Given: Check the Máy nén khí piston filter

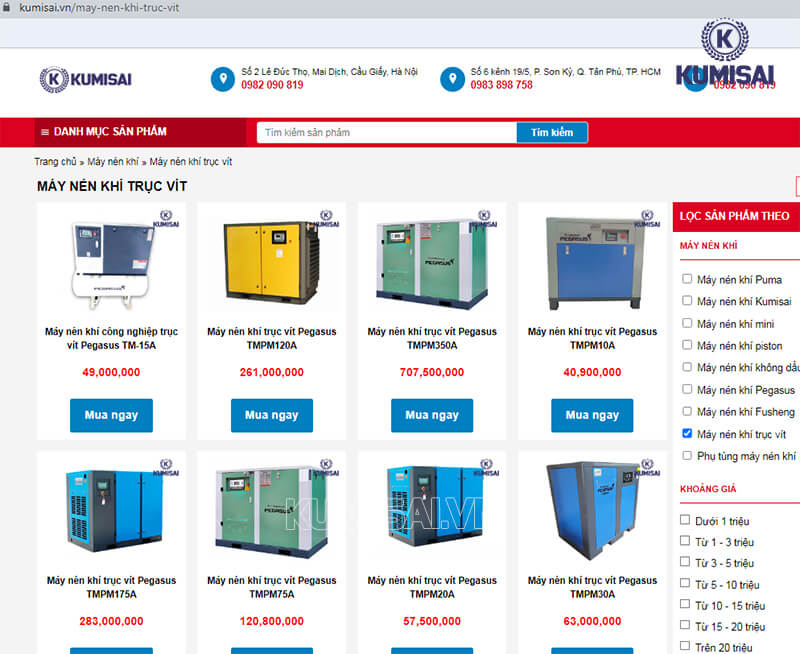Looking at the screenshot, I should point(687,345).
